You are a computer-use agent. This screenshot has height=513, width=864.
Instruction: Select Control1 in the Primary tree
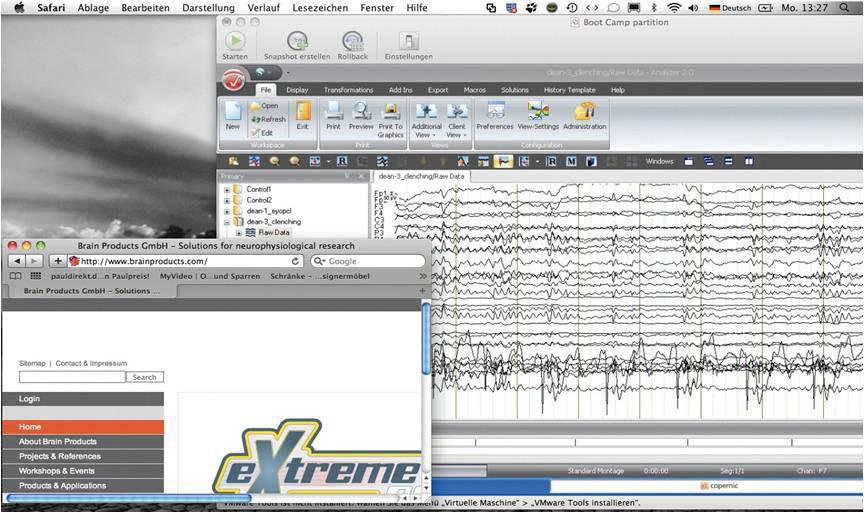258,190
